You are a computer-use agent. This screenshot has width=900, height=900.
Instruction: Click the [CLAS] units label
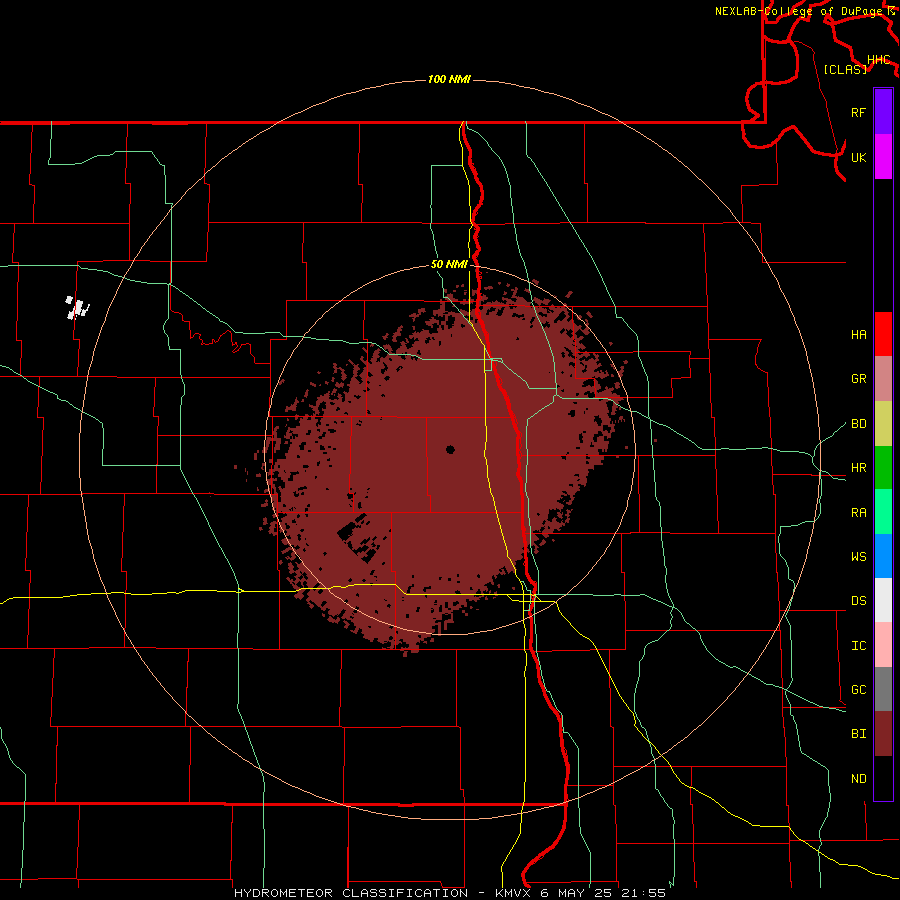point(845,69)
